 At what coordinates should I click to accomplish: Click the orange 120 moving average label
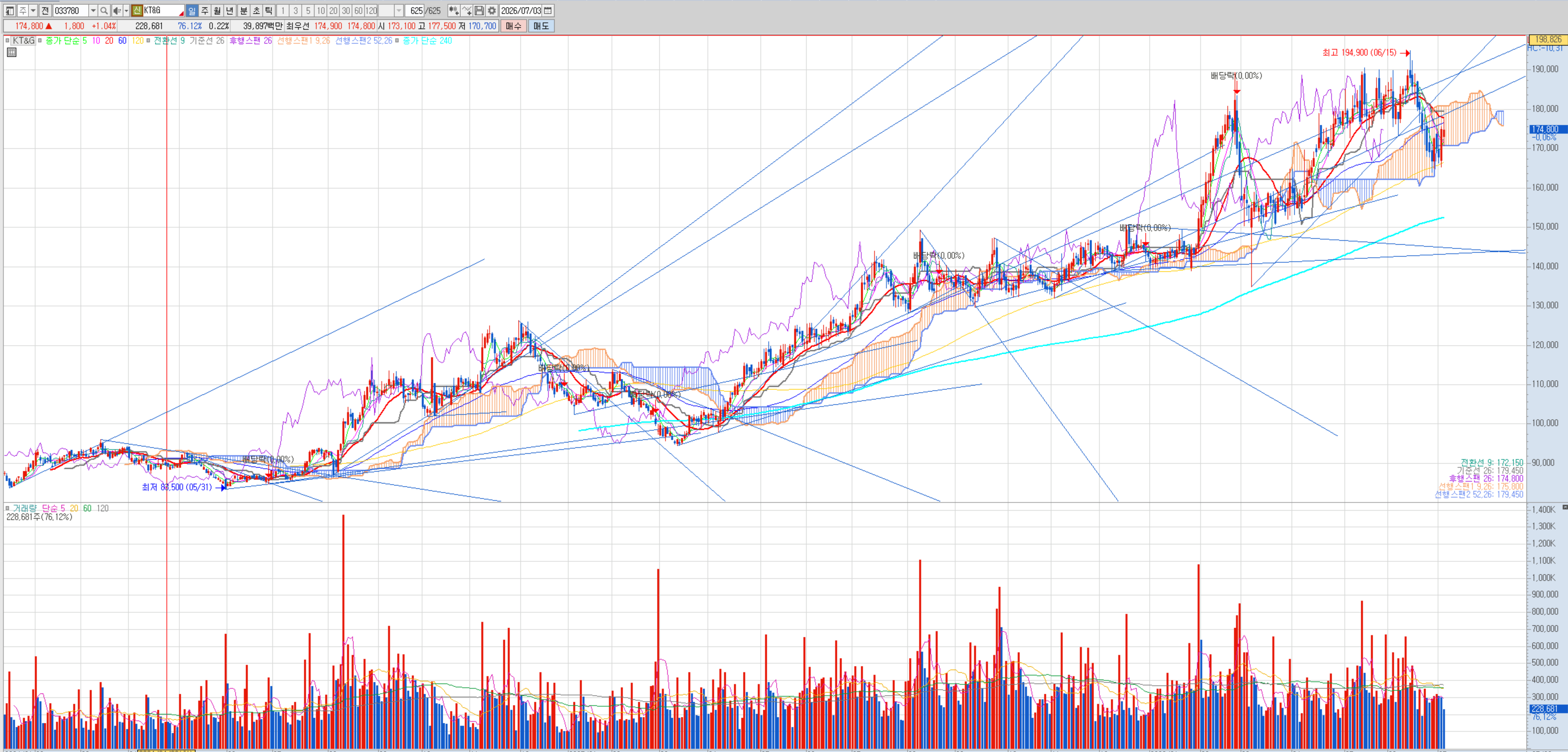click(x=138, y=41)
